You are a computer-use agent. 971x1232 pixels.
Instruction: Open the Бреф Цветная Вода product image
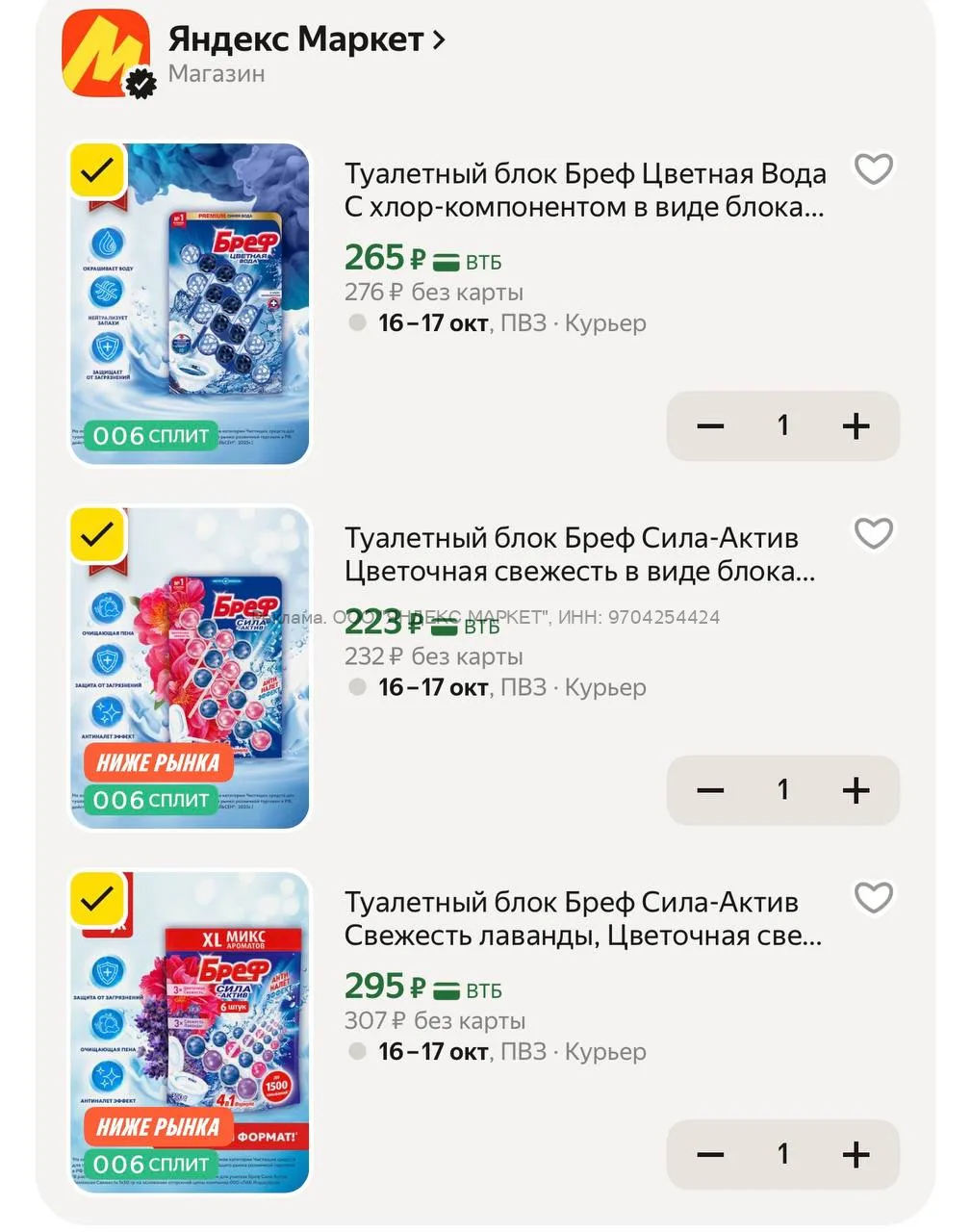tap(191, 303)
